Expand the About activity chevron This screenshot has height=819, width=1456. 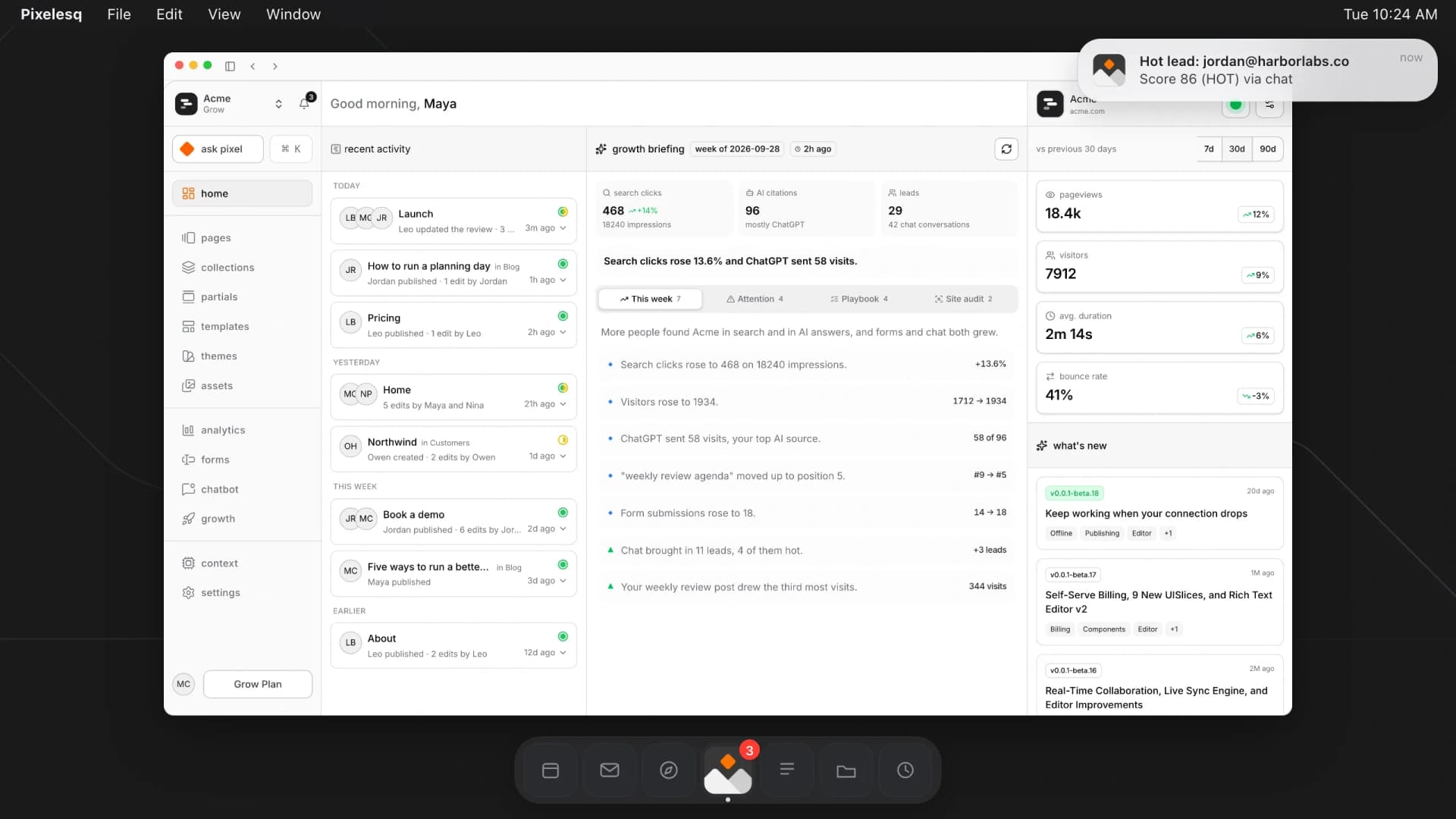(563, 652)
